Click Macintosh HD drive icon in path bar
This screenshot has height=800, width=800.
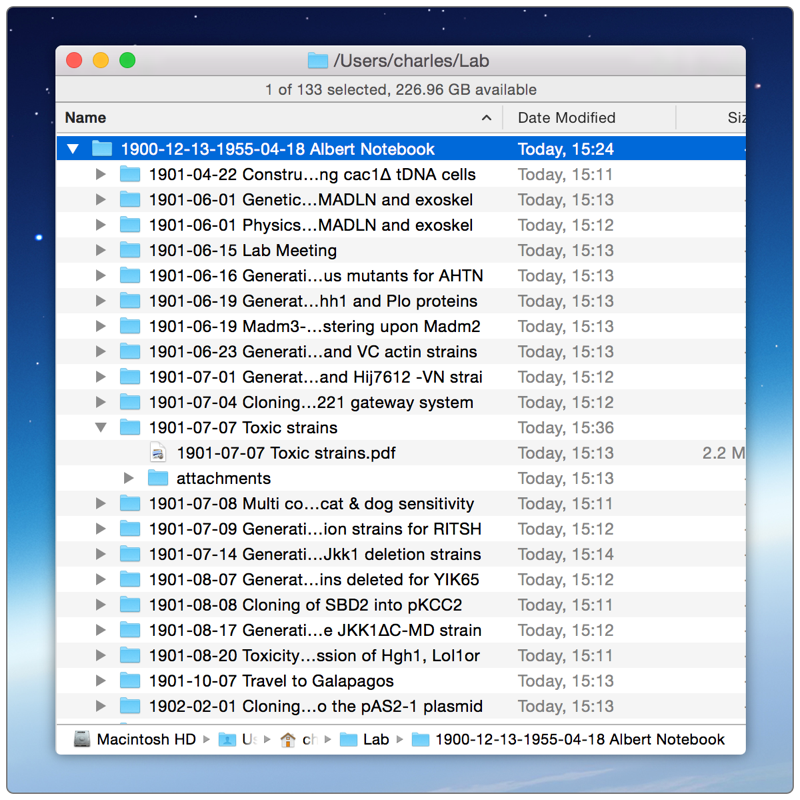(82, 739)
